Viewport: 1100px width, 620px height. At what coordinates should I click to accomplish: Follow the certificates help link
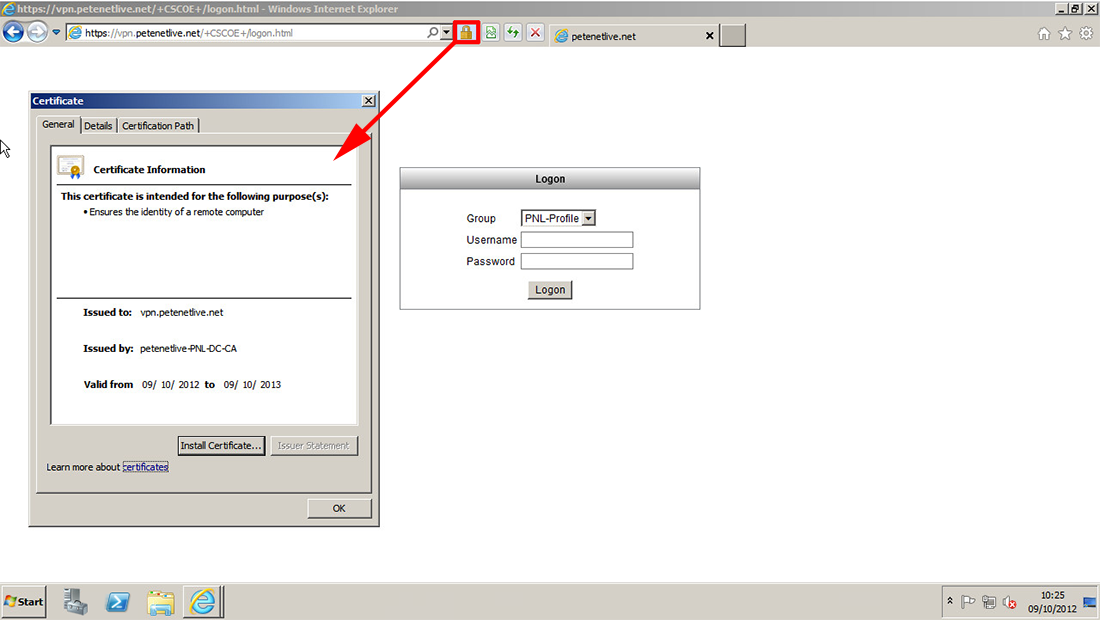145,467
